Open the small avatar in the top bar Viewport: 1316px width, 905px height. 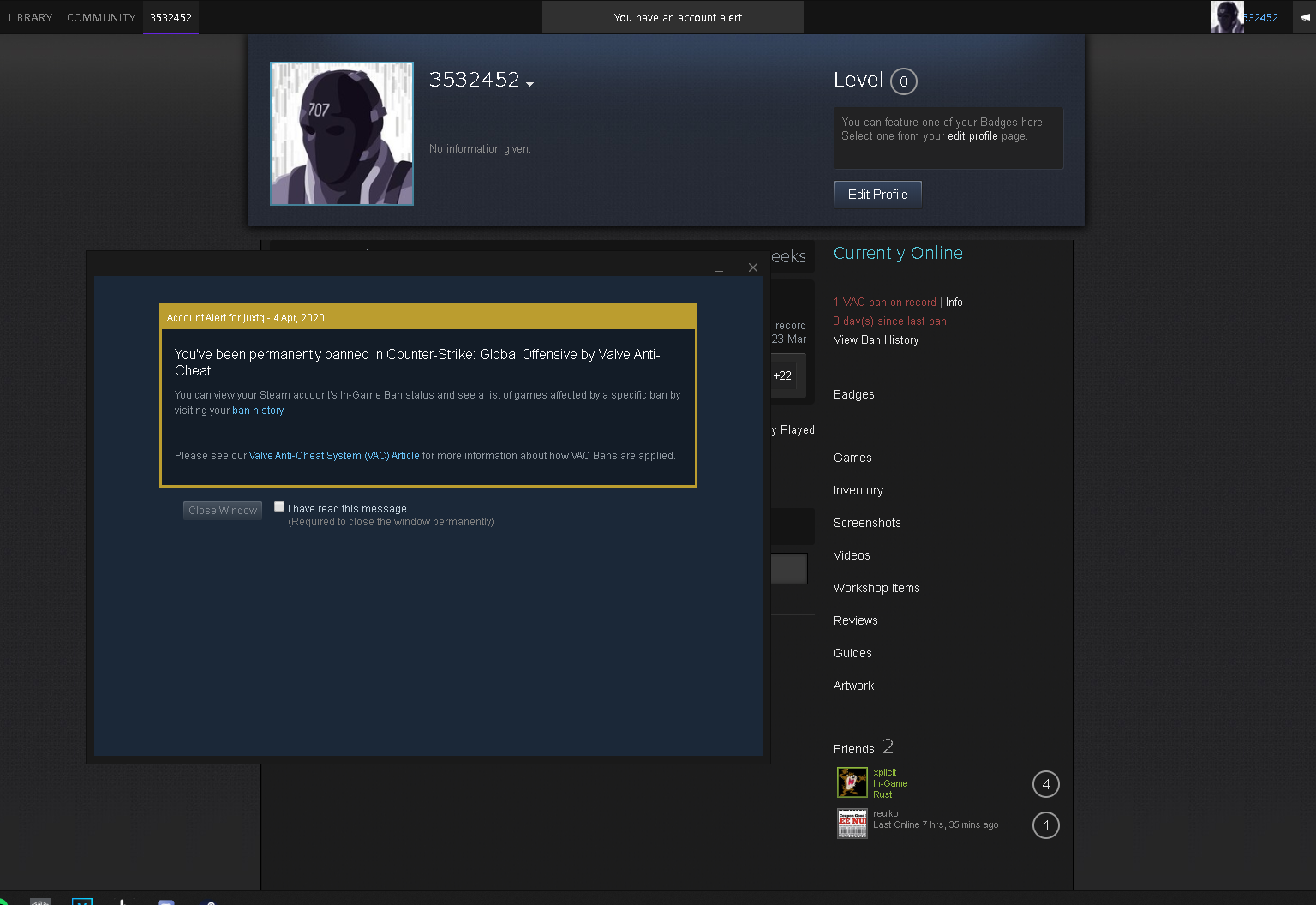tap(1227, 17)
